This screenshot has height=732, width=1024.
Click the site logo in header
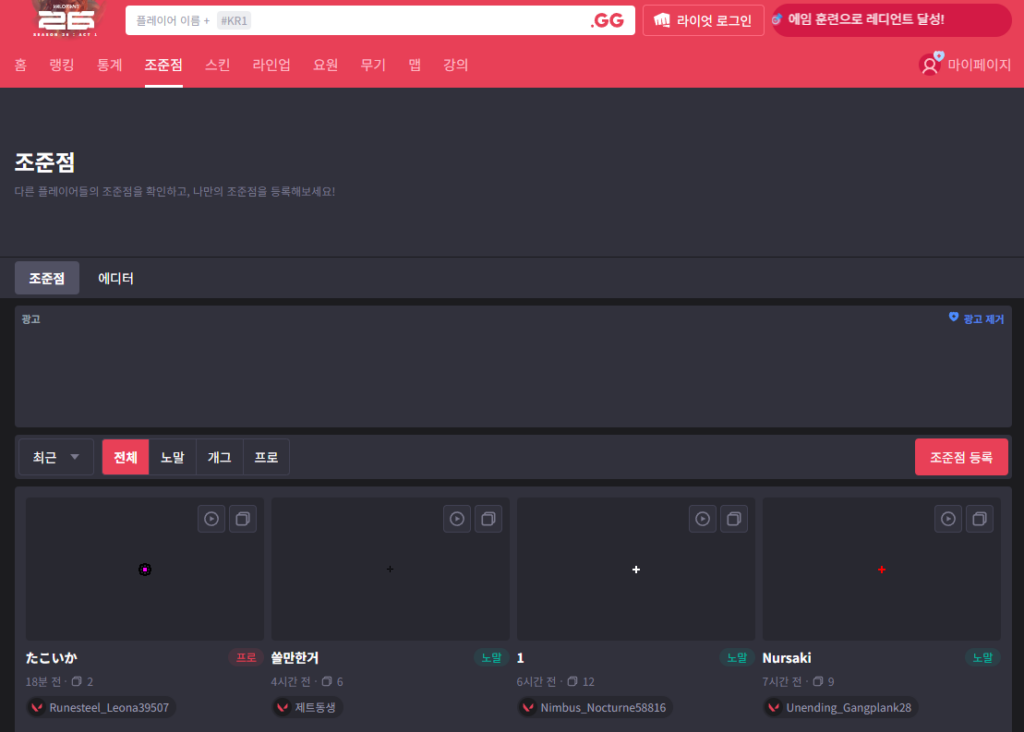pos(64,18)
